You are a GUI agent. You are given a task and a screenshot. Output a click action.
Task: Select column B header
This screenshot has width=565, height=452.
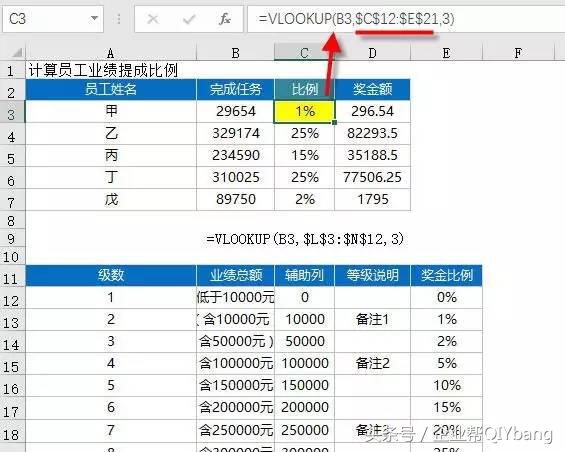pos(235,53)
